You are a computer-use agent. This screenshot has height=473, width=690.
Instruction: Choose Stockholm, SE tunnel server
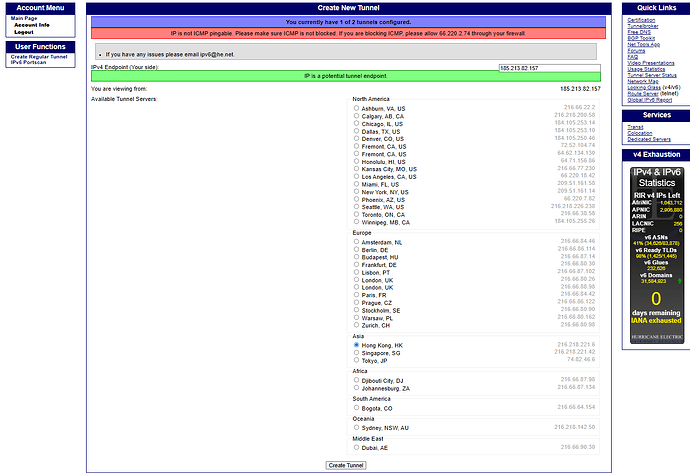(x=356, y=310)
